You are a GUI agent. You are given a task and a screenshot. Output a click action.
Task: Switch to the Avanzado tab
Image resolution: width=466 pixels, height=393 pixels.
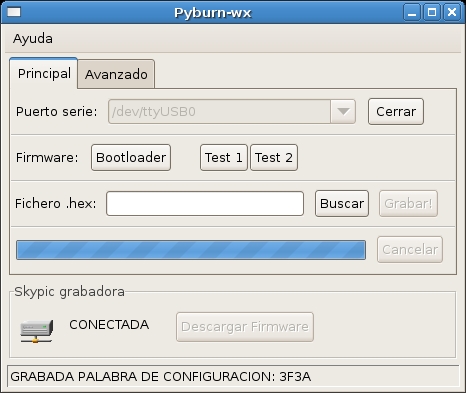click(116, 74)
